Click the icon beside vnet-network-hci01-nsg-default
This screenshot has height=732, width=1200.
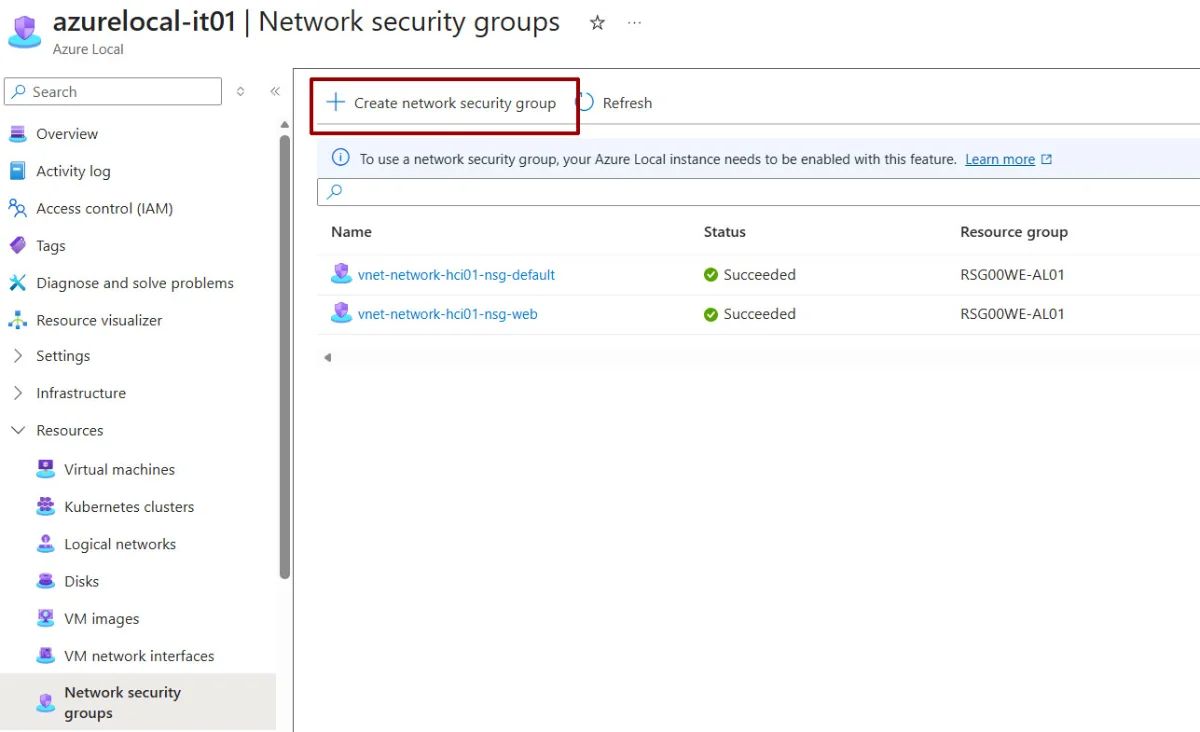pos(341,274)
